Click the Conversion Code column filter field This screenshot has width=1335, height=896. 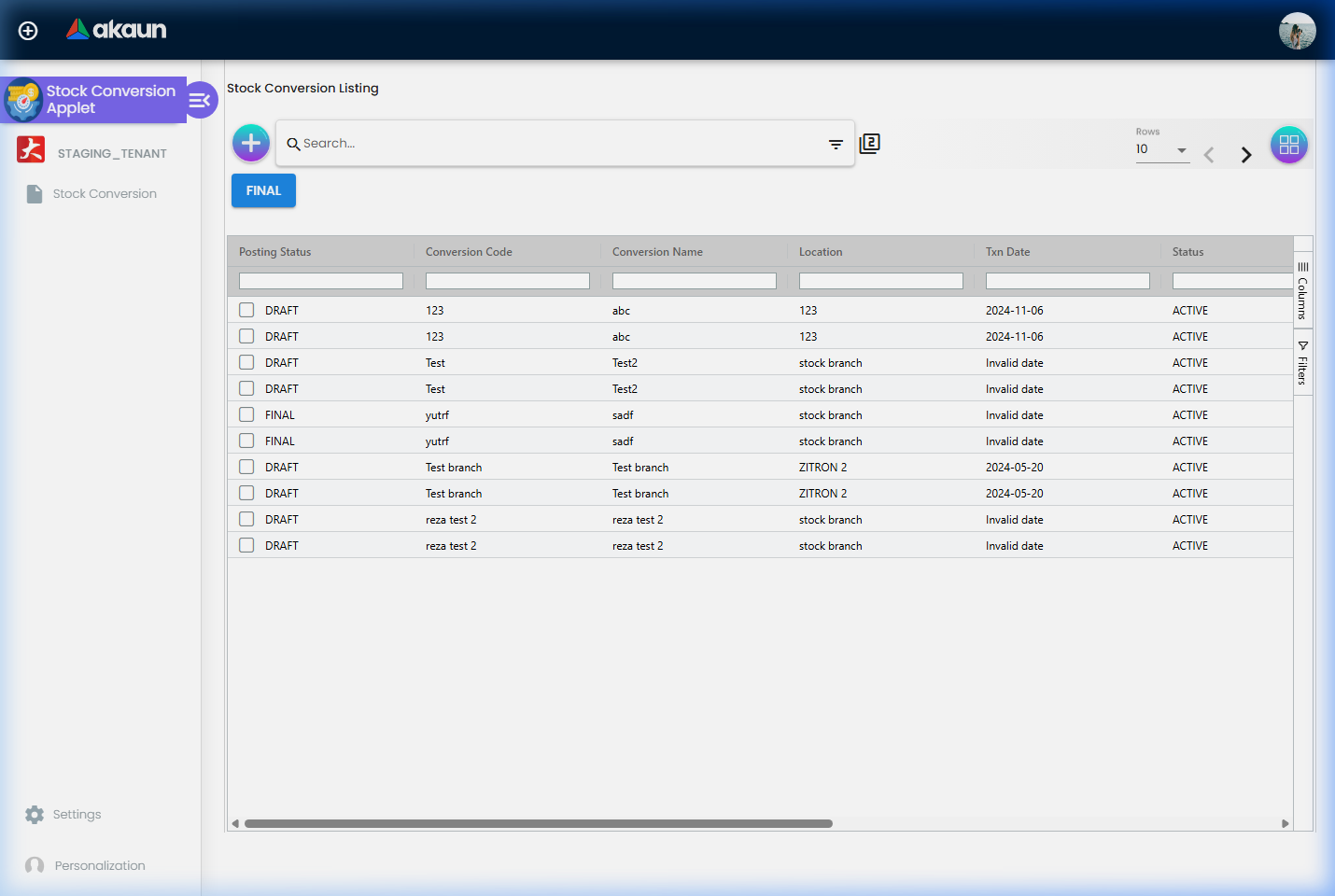click(x=507, y=281)
